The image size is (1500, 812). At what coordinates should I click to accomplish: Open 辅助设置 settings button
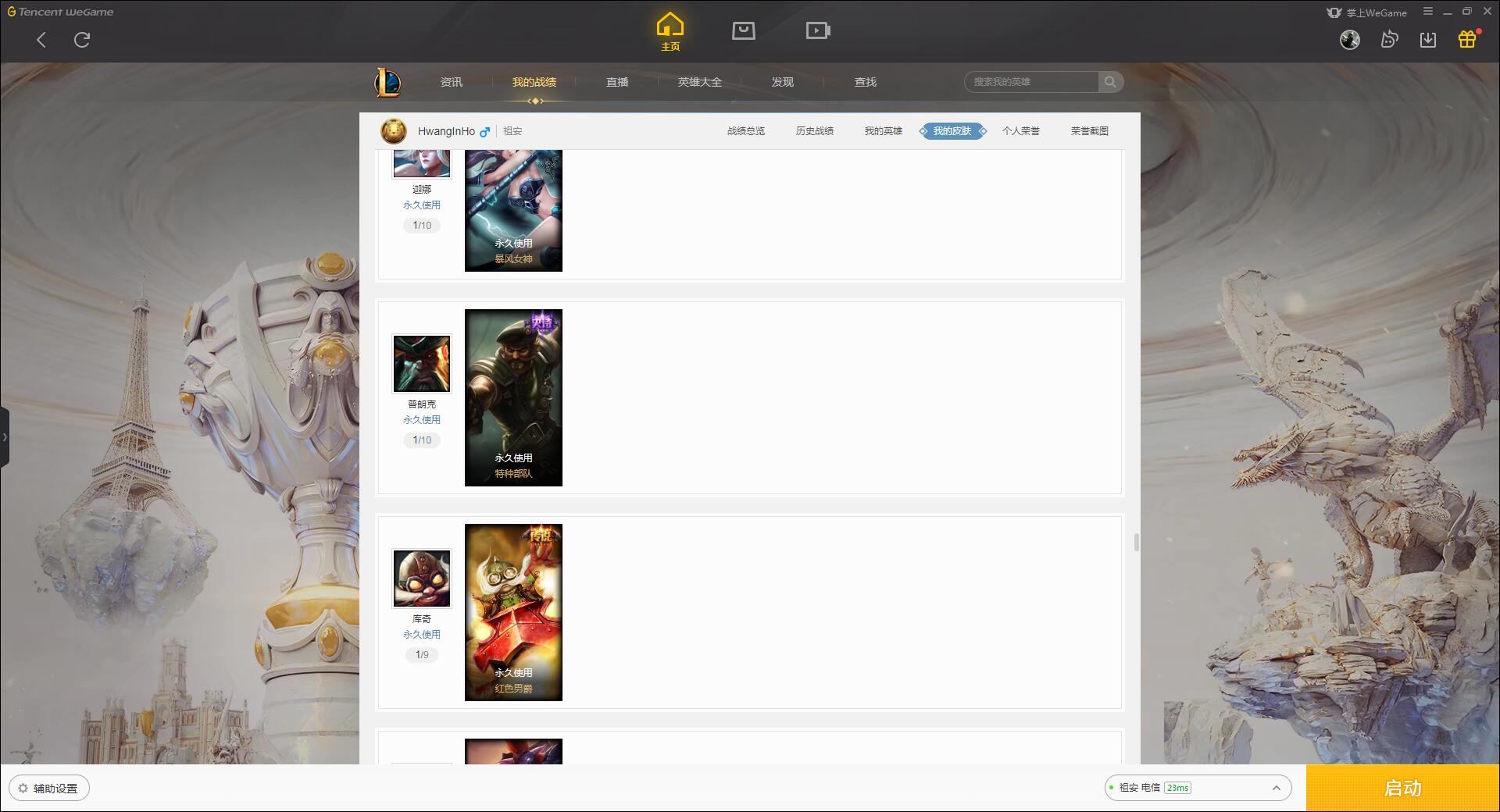pyautogui.click(x=49, y=788)
